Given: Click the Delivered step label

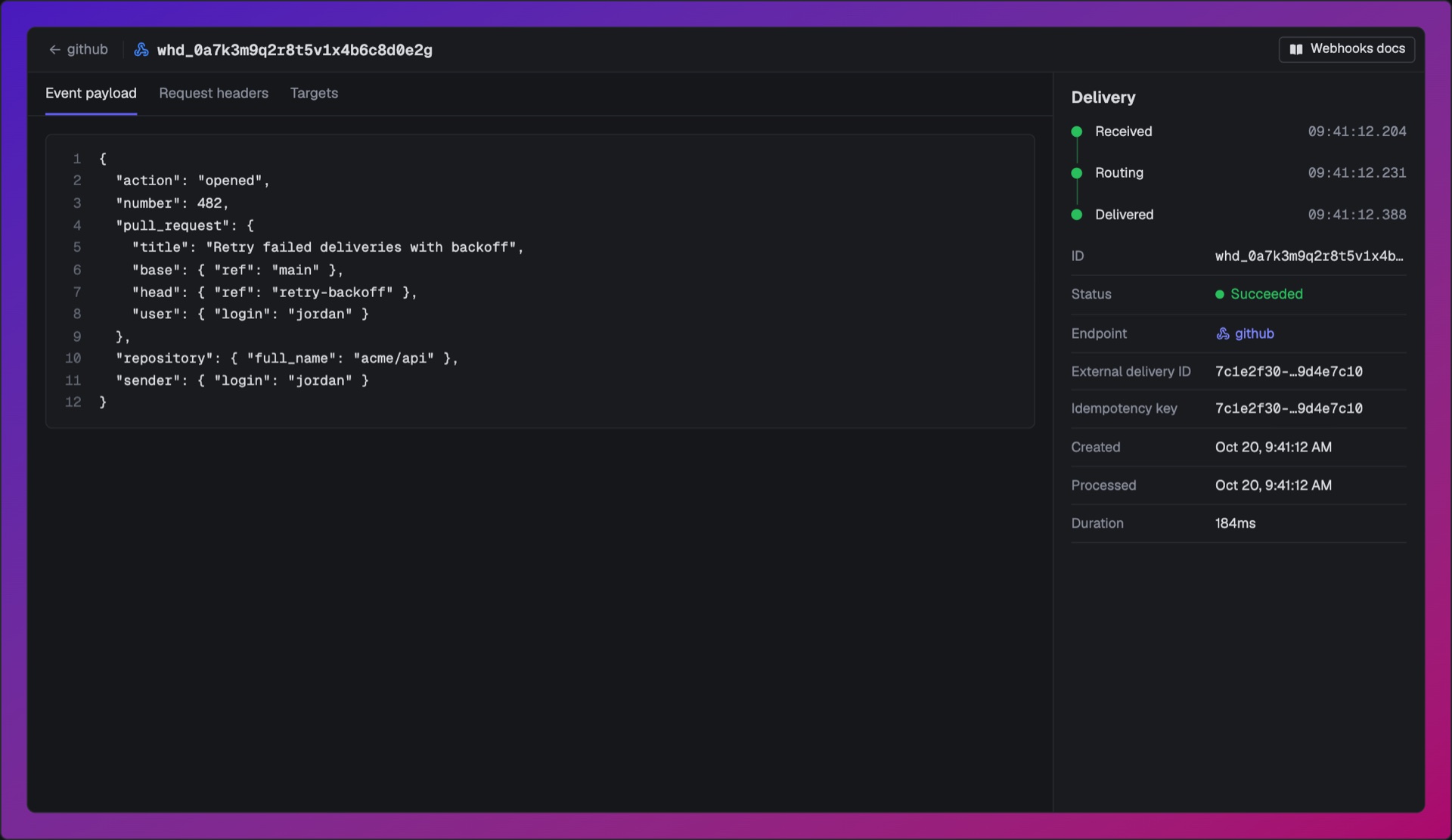Looking at the screenshot, I should tap(1125, 215).
